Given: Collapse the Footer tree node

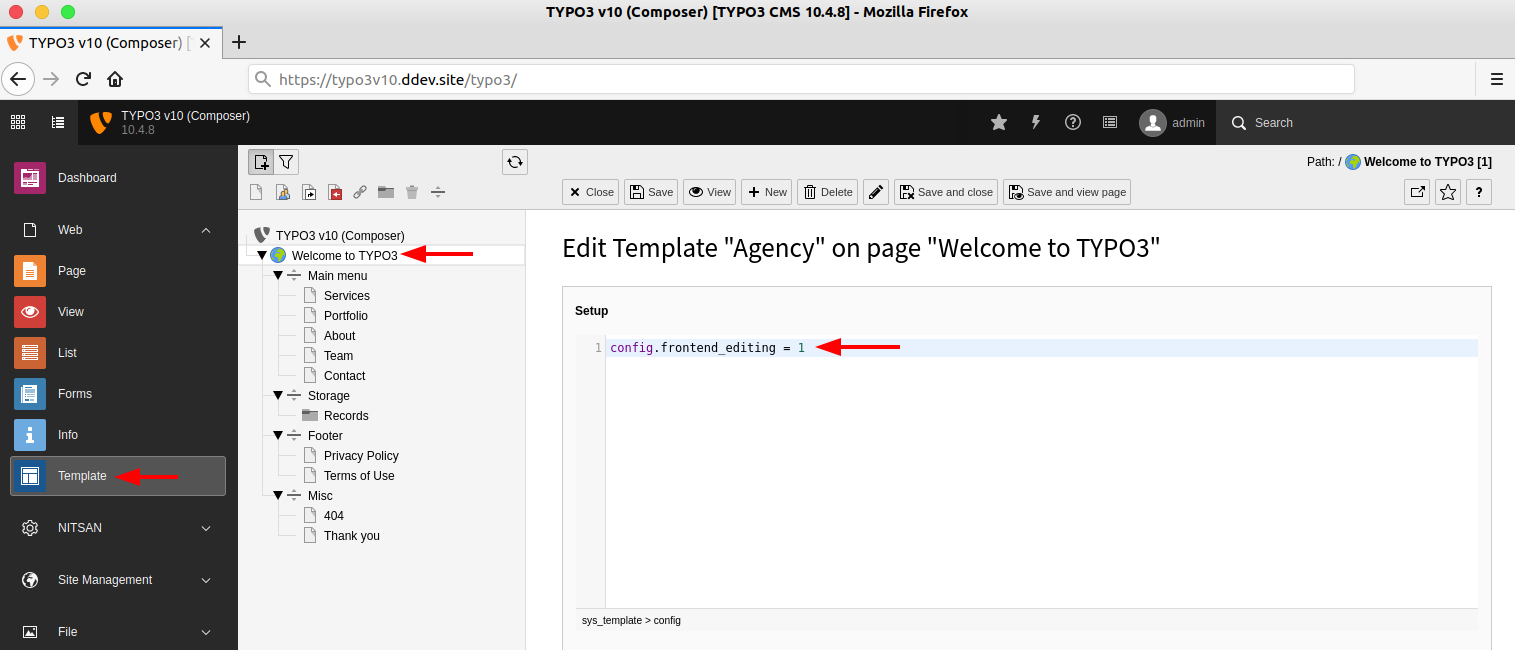Looking at the screenshot, I should (x=278, y=436).
